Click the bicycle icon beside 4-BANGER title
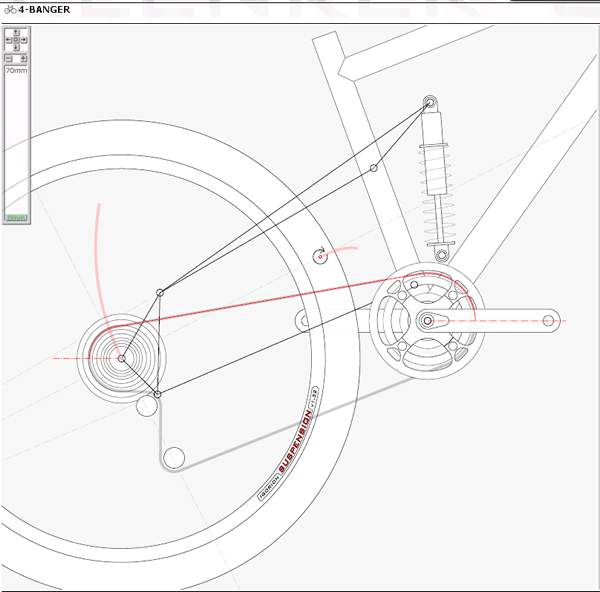The width and height of the screenshot is (600, 592). coord(9,10)
